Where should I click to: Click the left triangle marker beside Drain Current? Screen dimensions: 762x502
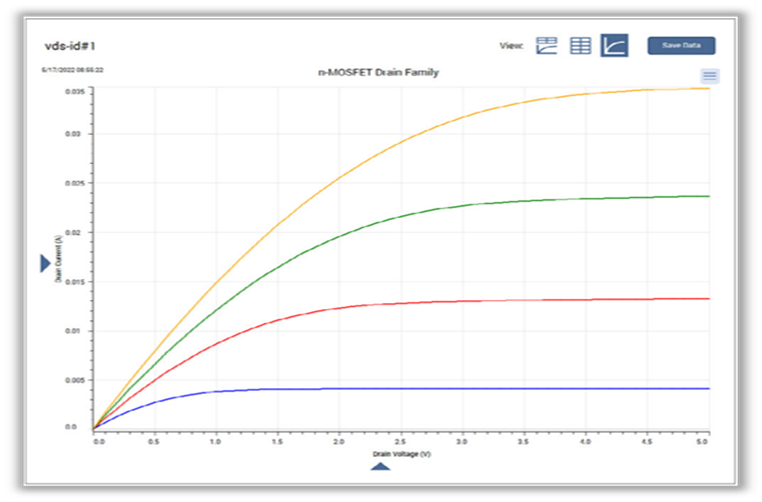tap(45, 263)
